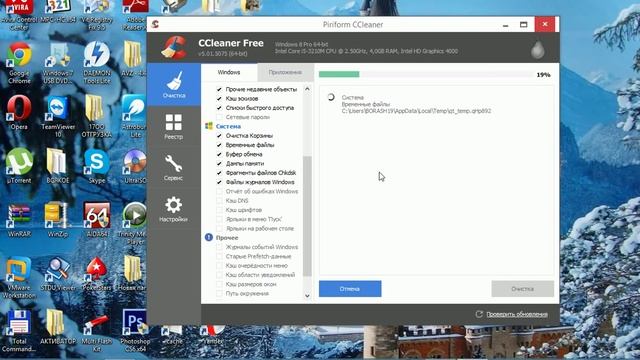Open VMware Workstation desktop shortcut
The height and width of the screenshot is (360, 640).
click(18, 278)
